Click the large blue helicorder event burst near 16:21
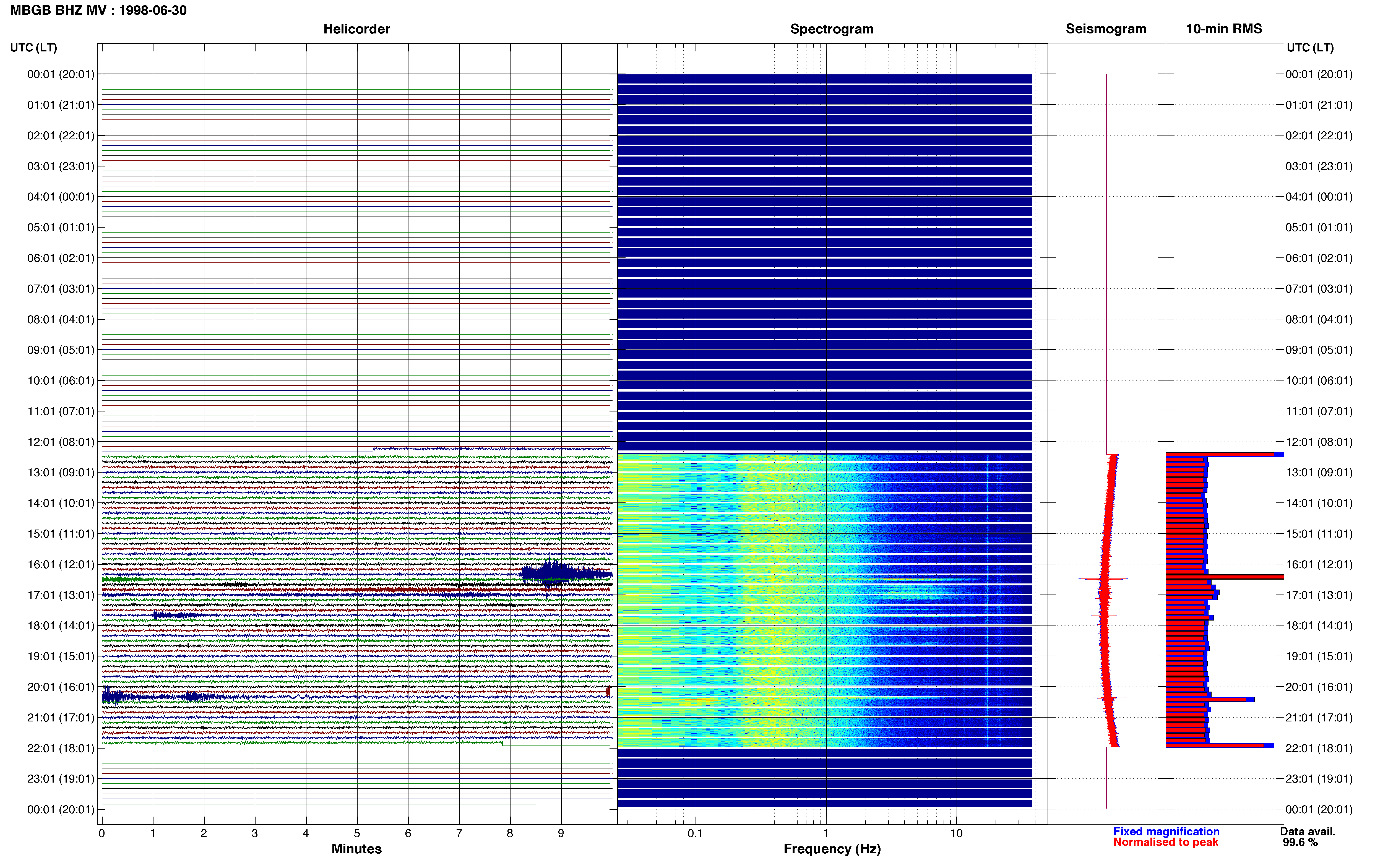Image resolution: width=1388 pixels, height=868 pixels. [566, 572]
